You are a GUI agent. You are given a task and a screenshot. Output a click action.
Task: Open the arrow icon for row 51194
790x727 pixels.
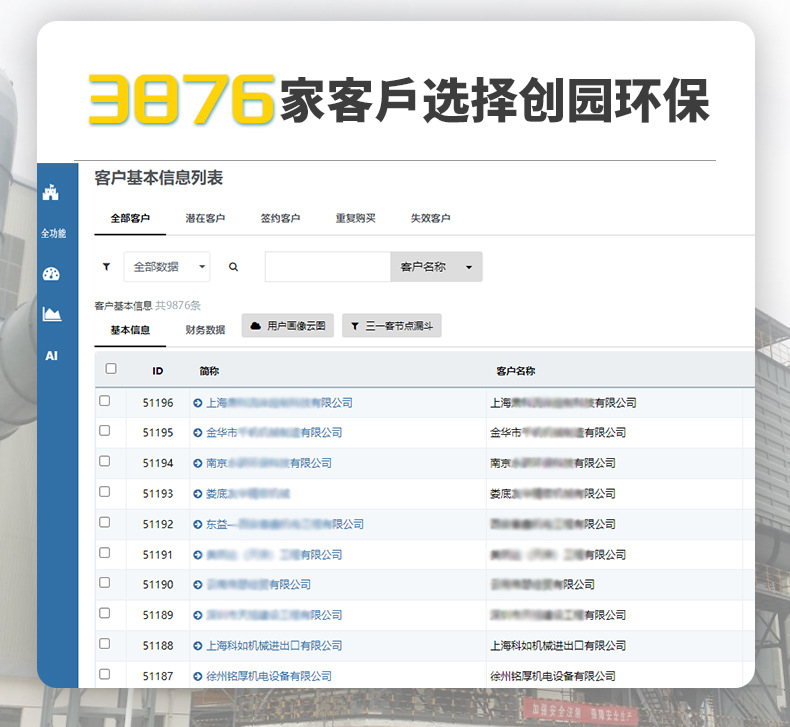point(198,464)
